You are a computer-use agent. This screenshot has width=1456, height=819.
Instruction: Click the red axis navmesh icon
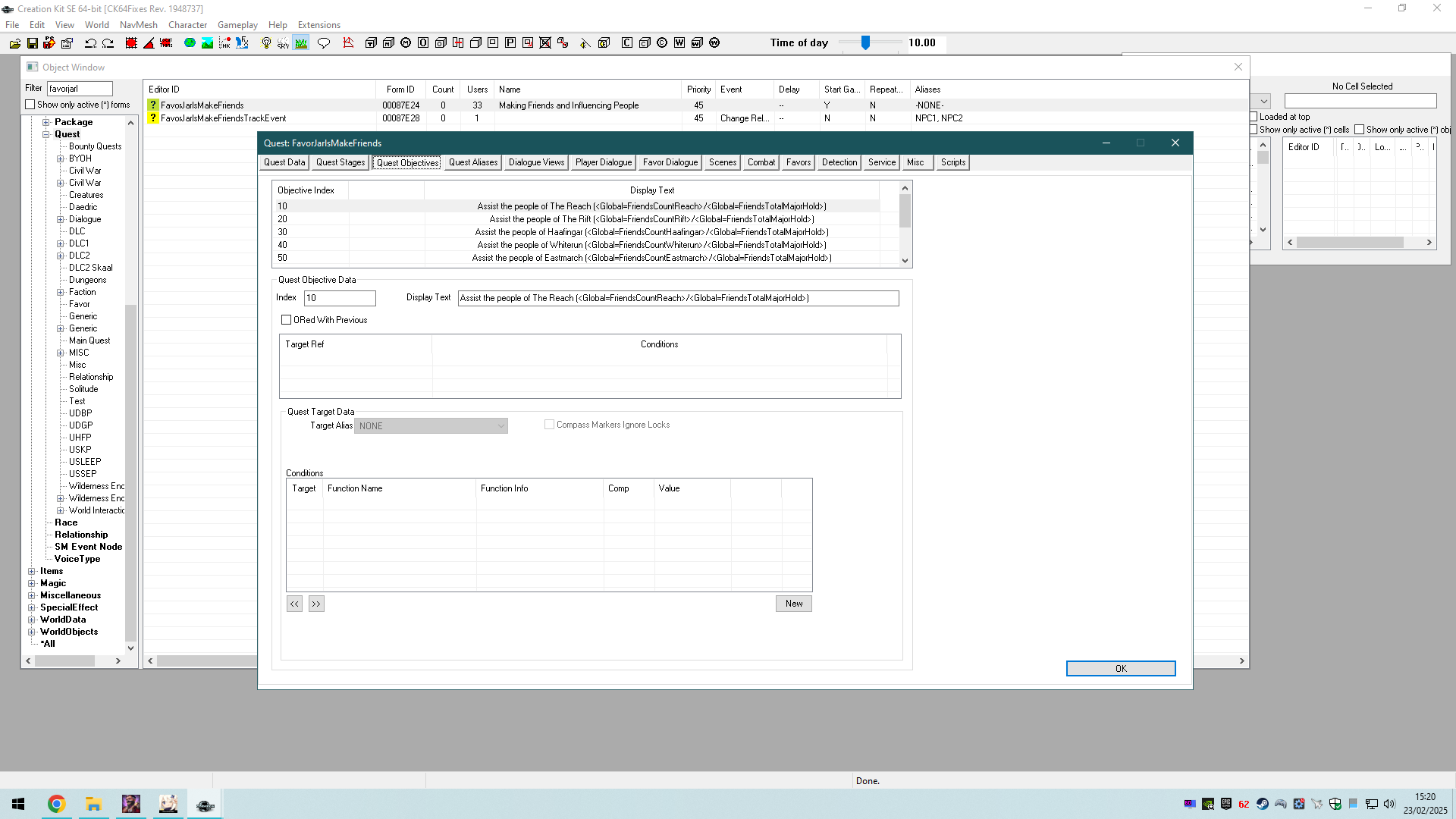click(348, 43)
